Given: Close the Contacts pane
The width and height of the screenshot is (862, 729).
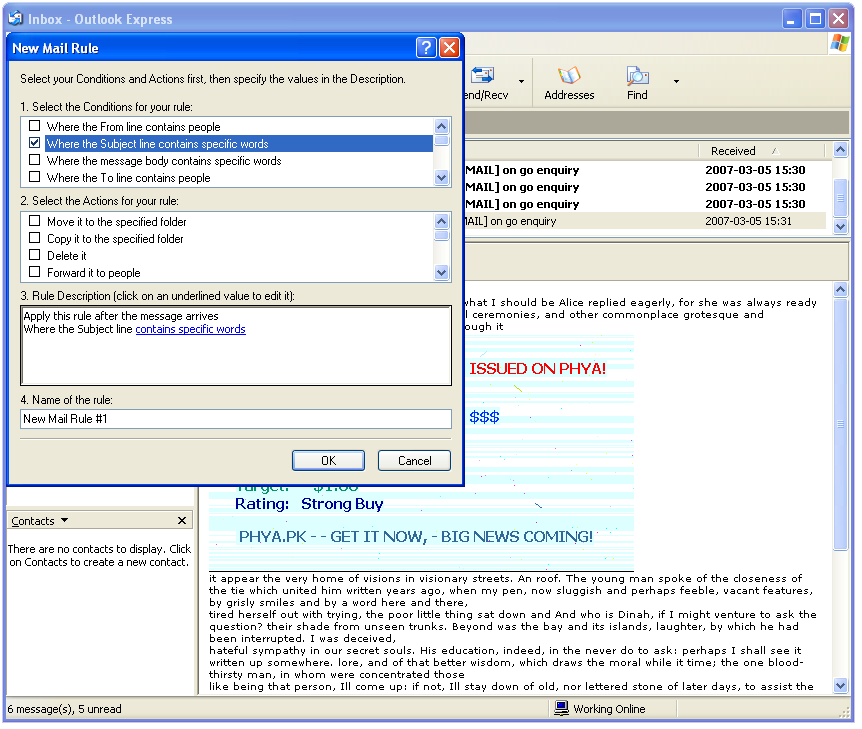Looking at the screenshot, I should click(182, 521).
